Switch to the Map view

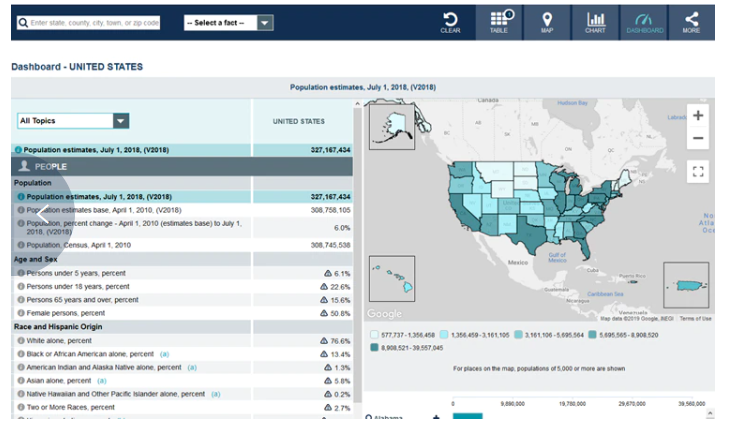[547, 22]
